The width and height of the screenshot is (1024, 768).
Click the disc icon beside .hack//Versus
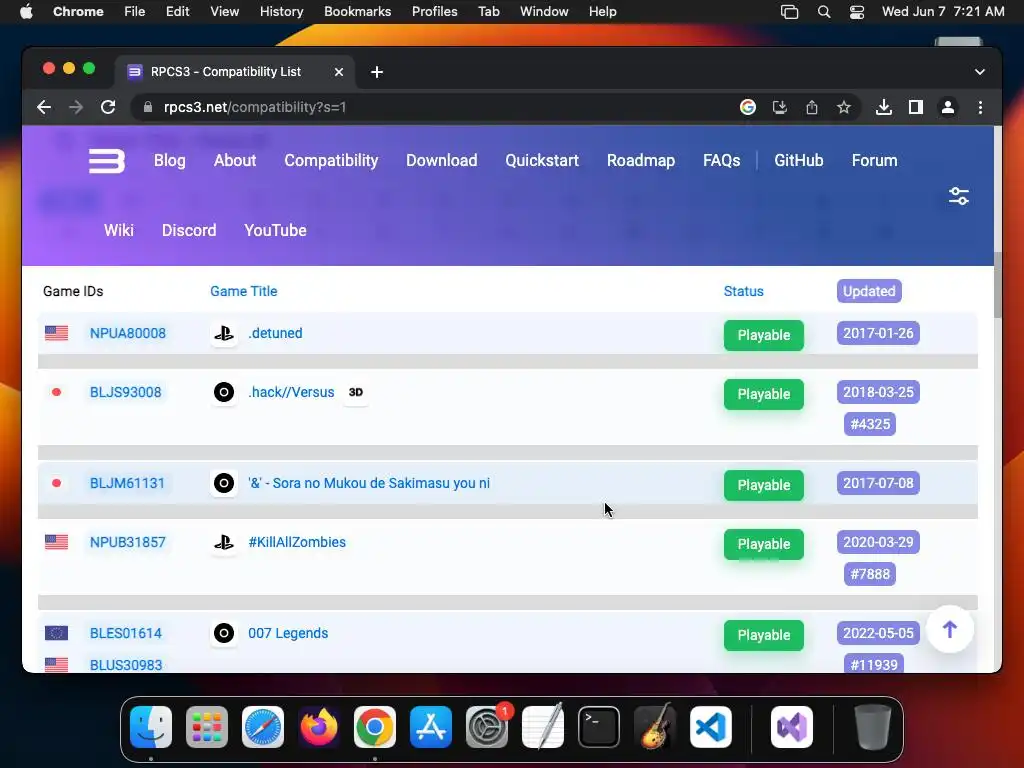(x=224, y=392)
